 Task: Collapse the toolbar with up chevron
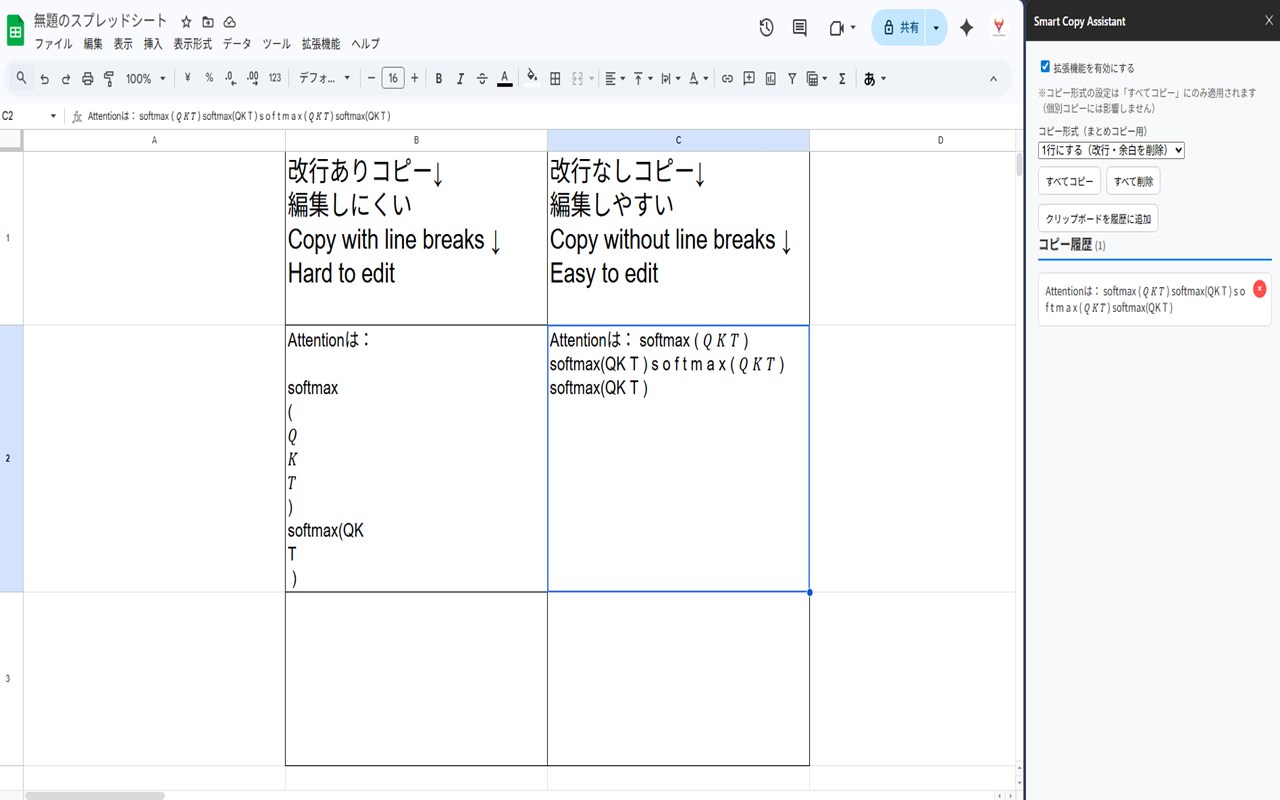(x=993, y=78)
